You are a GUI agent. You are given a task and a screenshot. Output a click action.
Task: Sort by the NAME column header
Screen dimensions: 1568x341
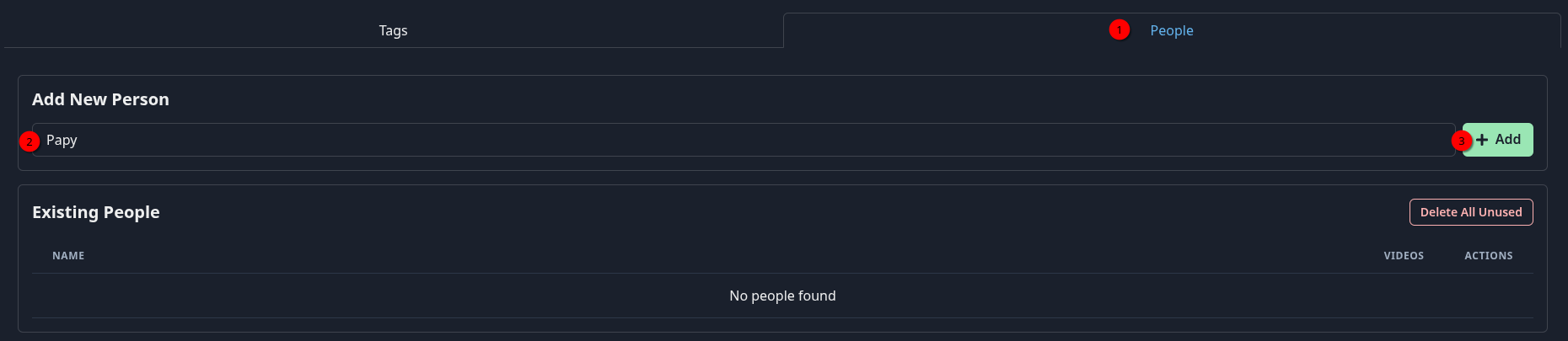68,256
